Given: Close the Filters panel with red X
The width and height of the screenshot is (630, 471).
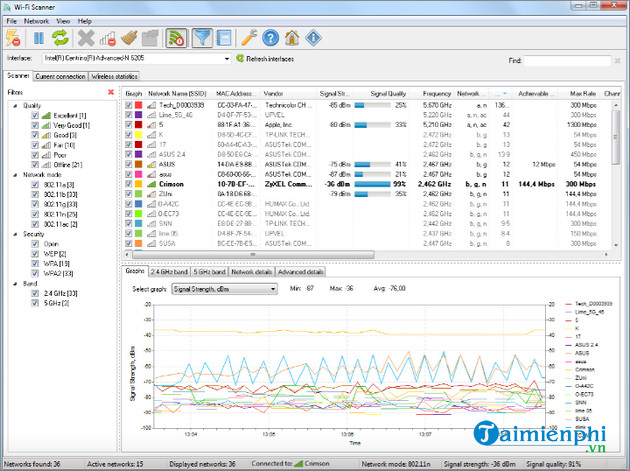Looking at the screenshot, I should [110, 92].
